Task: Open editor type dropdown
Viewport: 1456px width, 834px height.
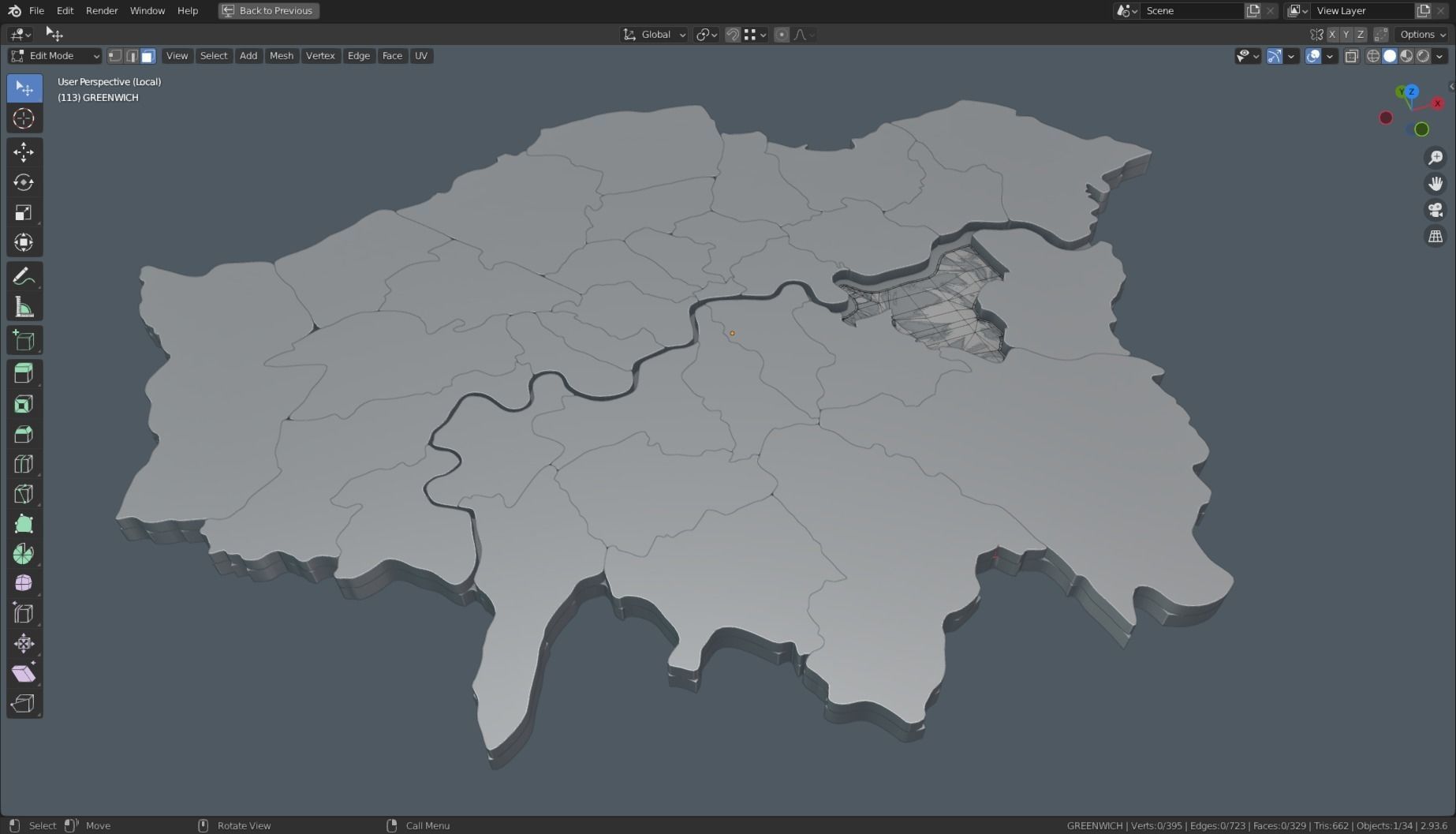Action: pyautogui.click(x=20, y=35)
